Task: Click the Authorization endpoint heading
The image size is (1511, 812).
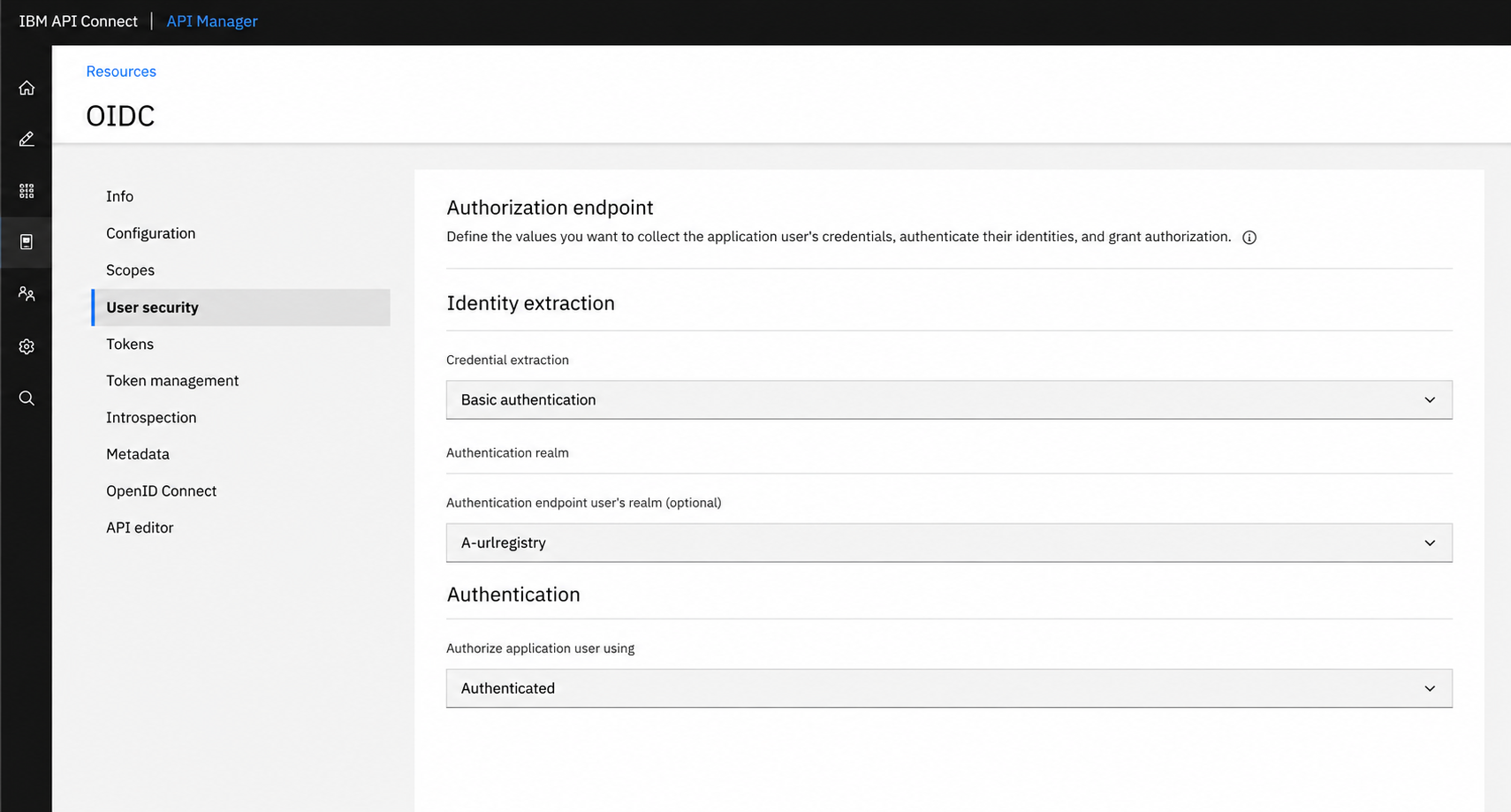Action: coord(550,208)
